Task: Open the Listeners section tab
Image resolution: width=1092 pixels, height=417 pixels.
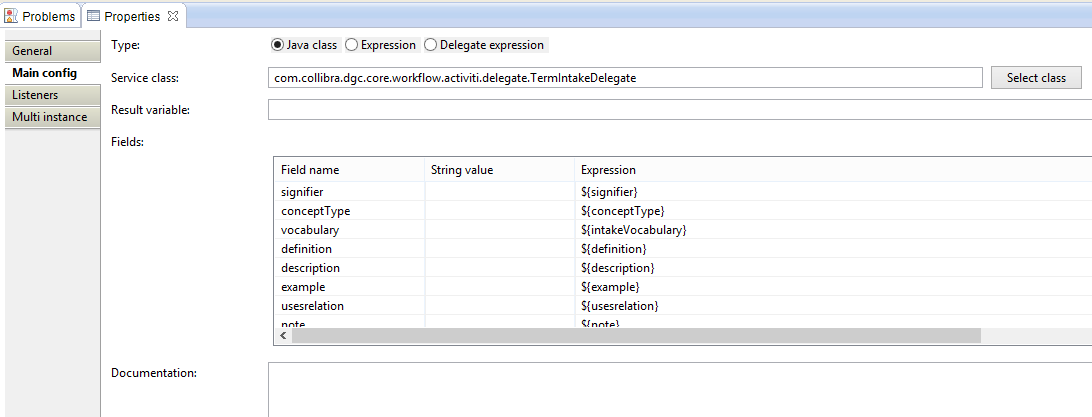Action: (52, 95)
